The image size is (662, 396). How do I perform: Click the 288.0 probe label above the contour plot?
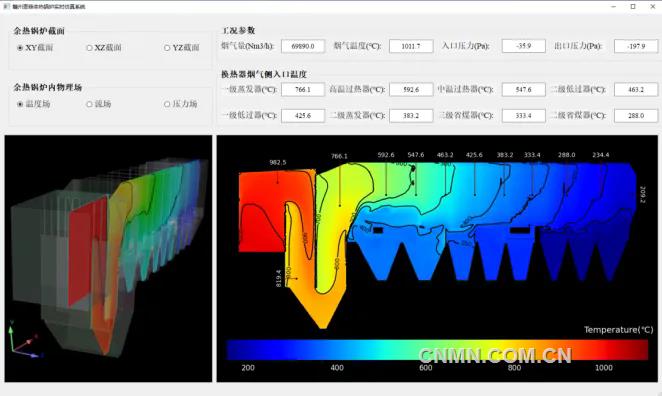(567, 155)
